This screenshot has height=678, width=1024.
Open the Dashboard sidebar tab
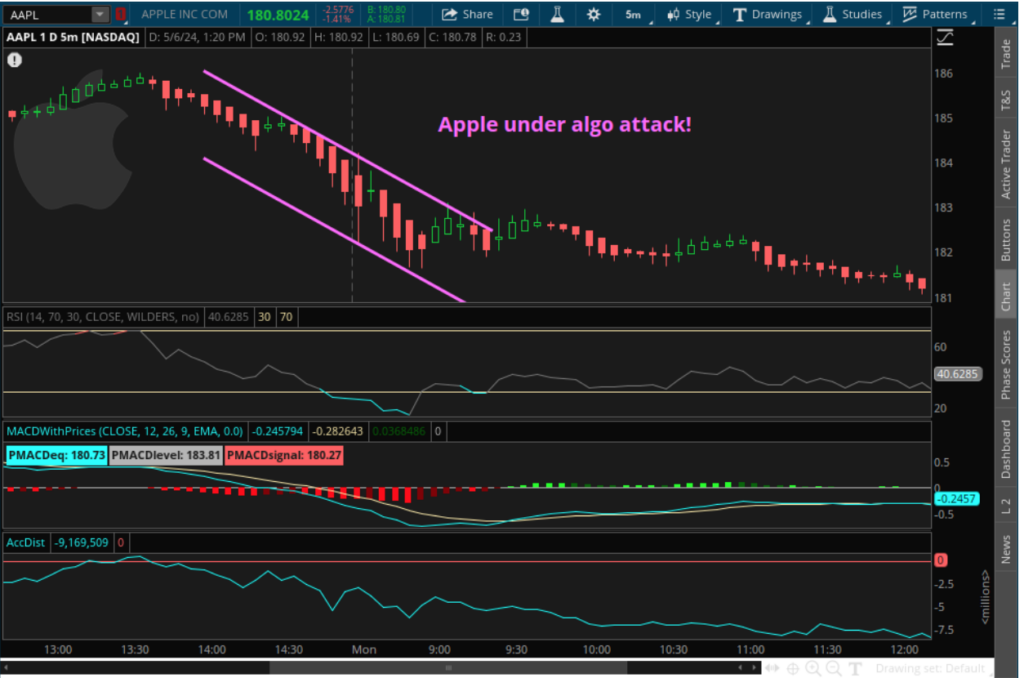1006,449
